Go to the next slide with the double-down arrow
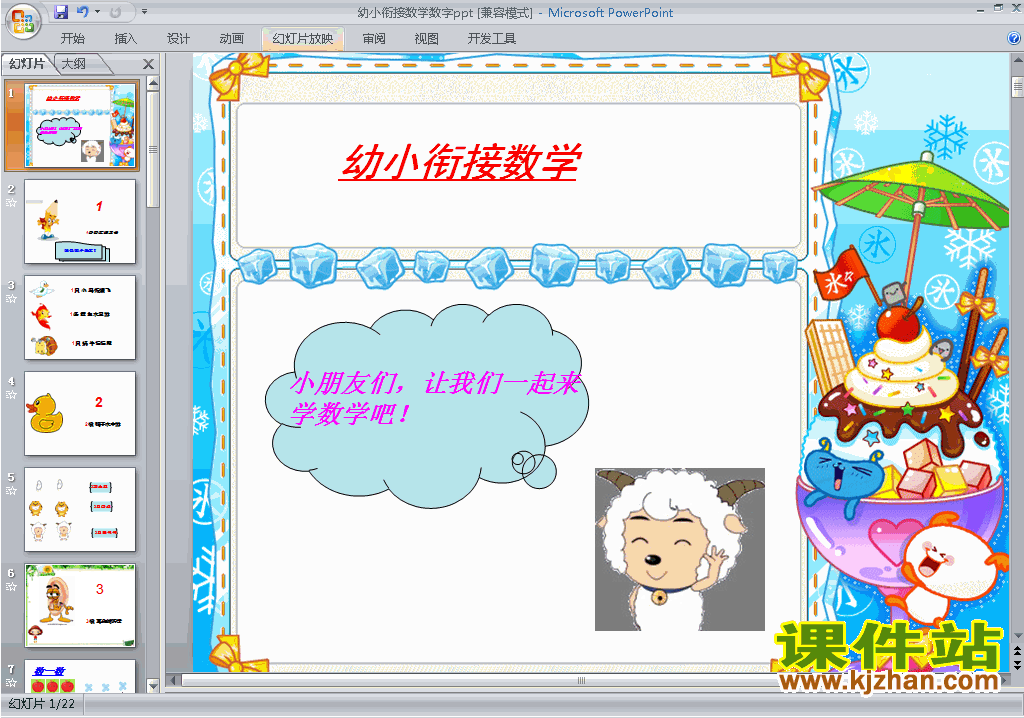This screenshot has height=718, width=1024. 1017,664
